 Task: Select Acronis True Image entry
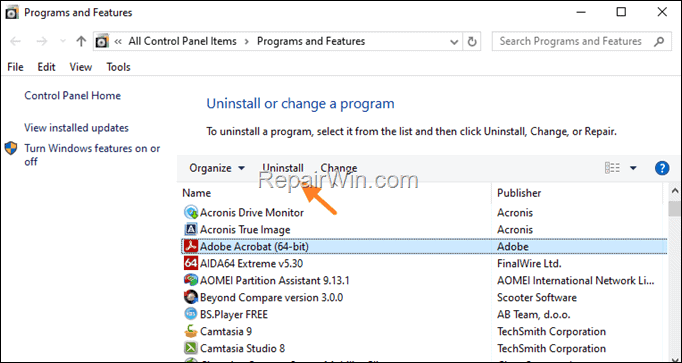245,230
